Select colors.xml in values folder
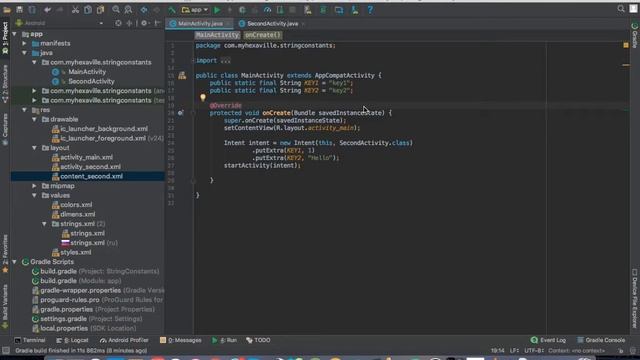This screenshot has width=640, height=360. (76, 205)
